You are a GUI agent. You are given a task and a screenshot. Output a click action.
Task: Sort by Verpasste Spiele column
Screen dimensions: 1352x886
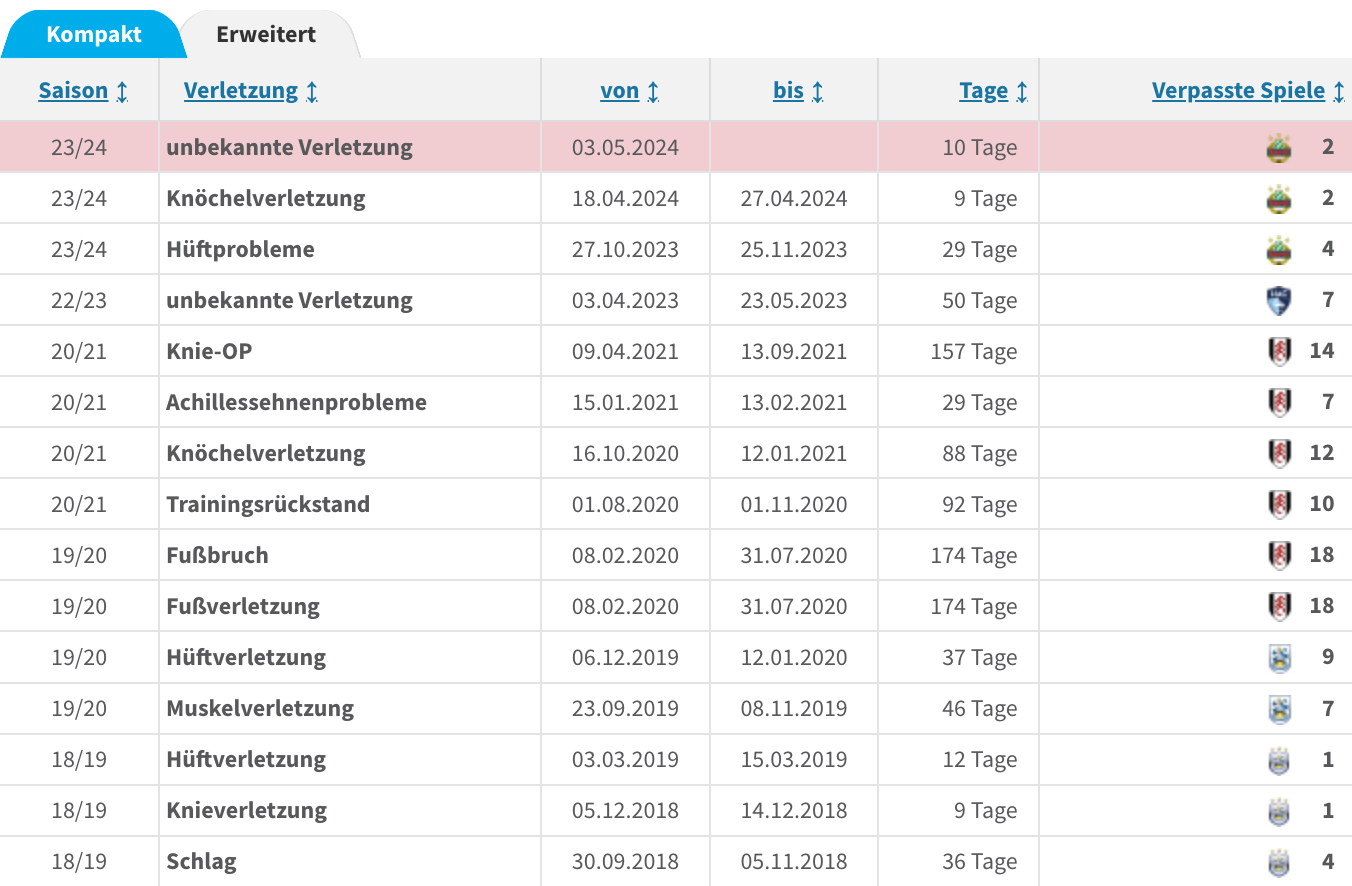pos(1248,91)
